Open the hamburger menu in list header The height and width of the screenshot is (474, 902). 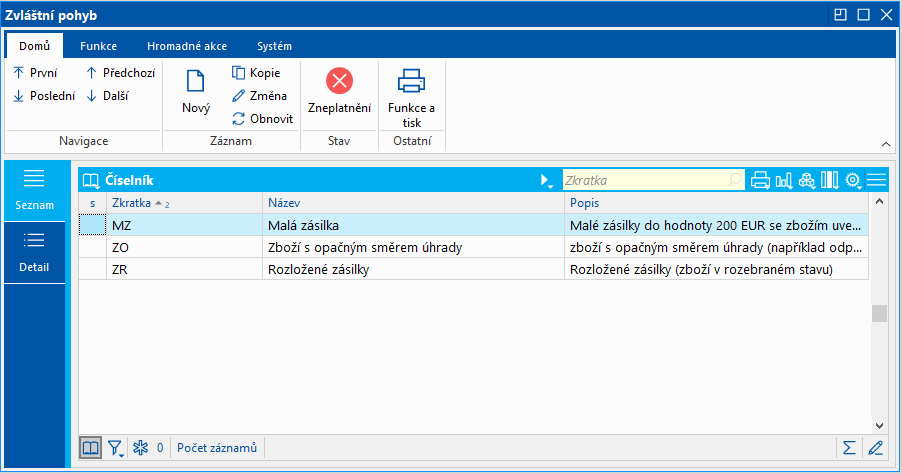[876, 181]
